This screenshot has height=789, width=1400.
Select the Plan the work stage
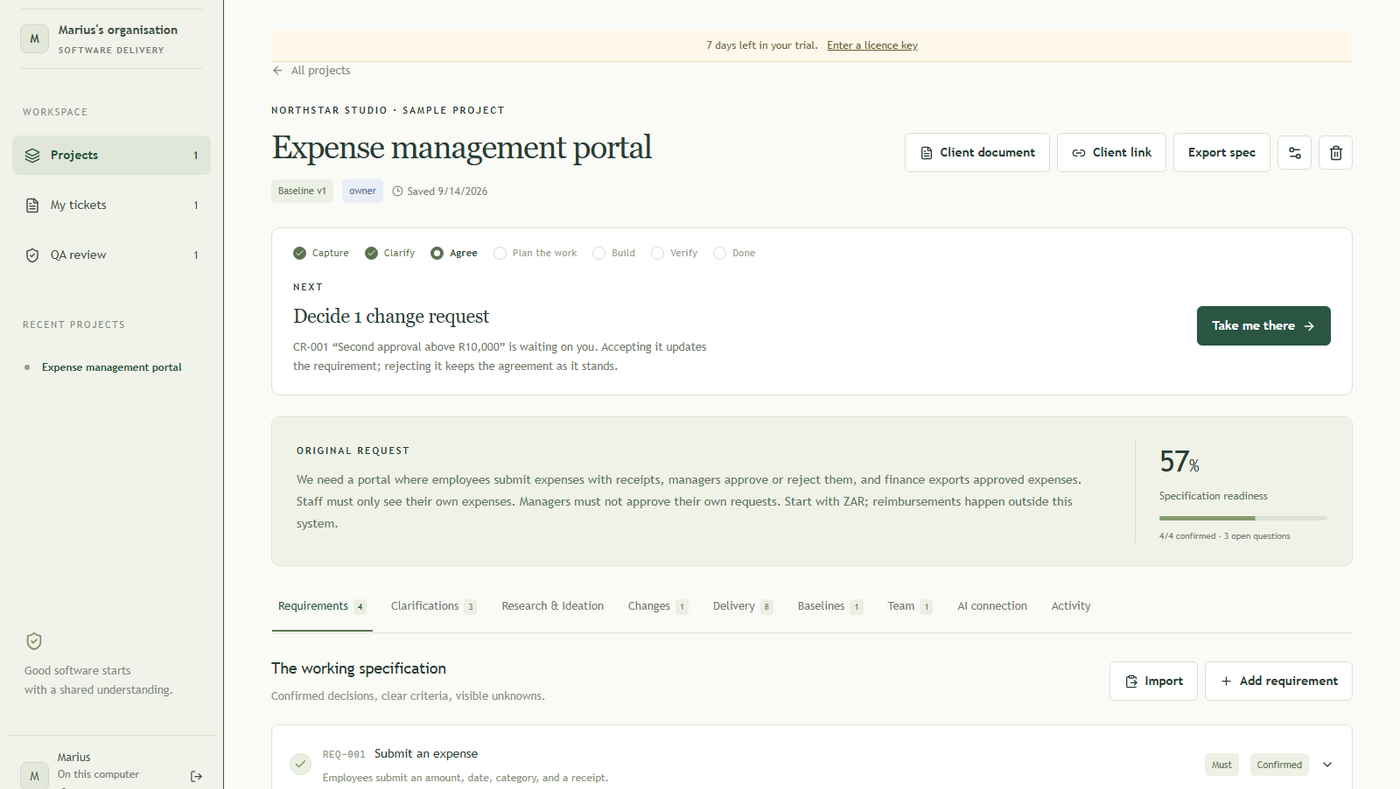[x=536, y=253]
